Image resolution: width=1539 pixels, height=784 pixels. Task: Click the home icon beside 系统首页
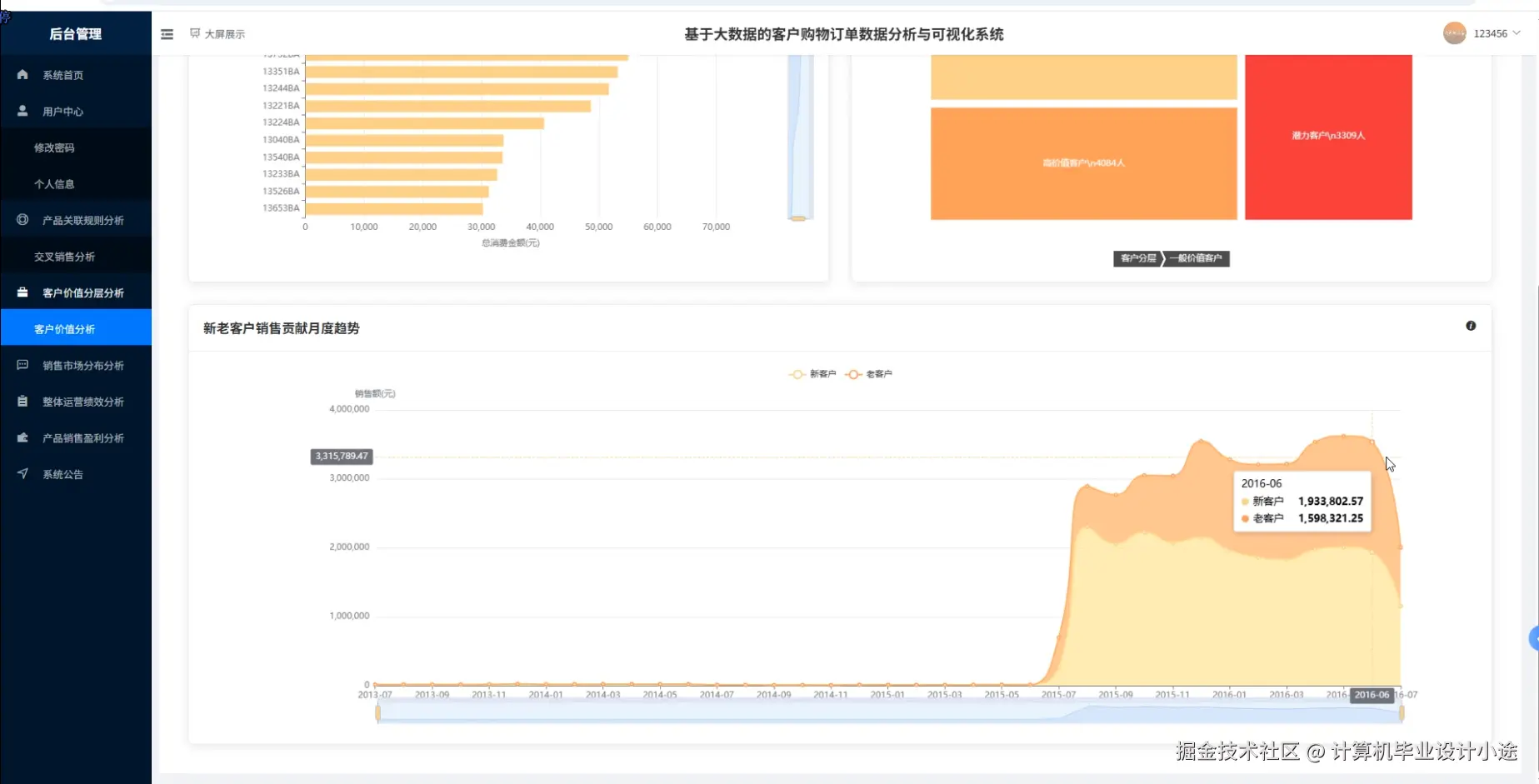point(22,74)
